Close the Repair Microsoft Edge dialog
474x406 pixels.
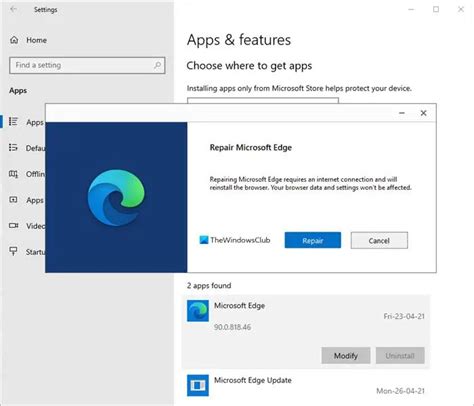pyautogui.click(x=423, y=113)
